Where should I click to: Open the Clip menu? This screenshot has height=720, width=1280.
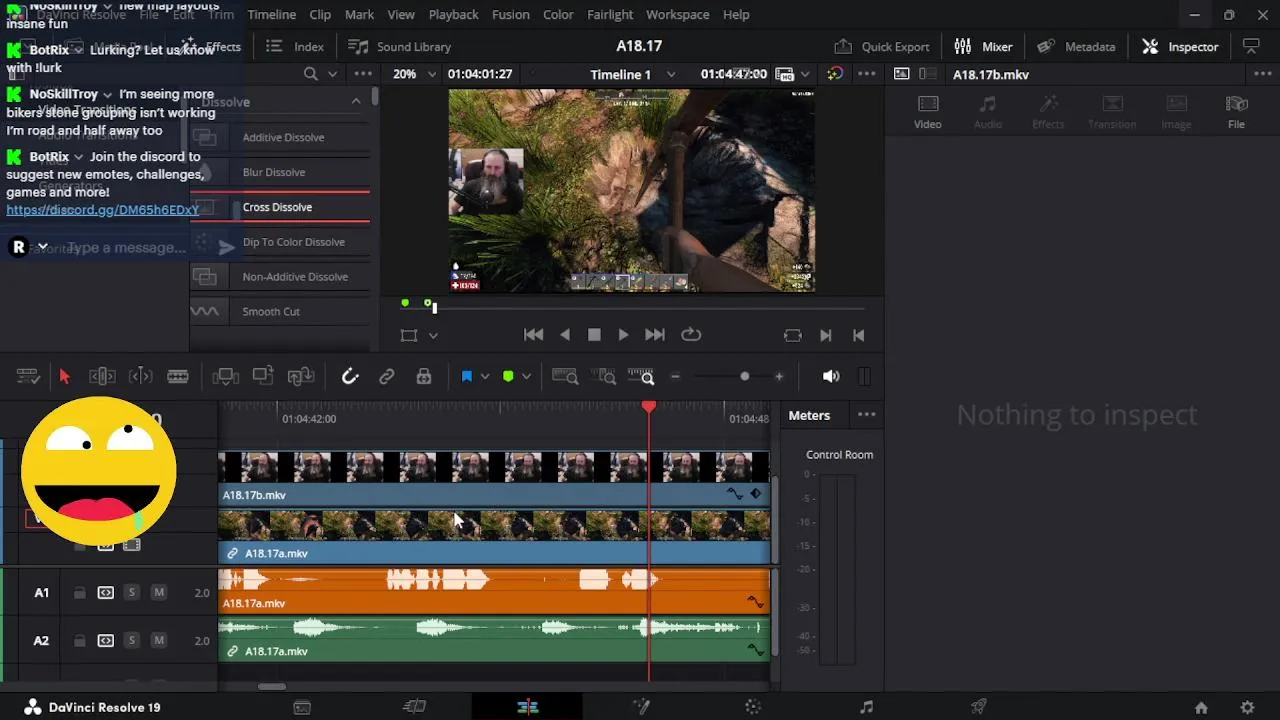[x=320, y=14]
